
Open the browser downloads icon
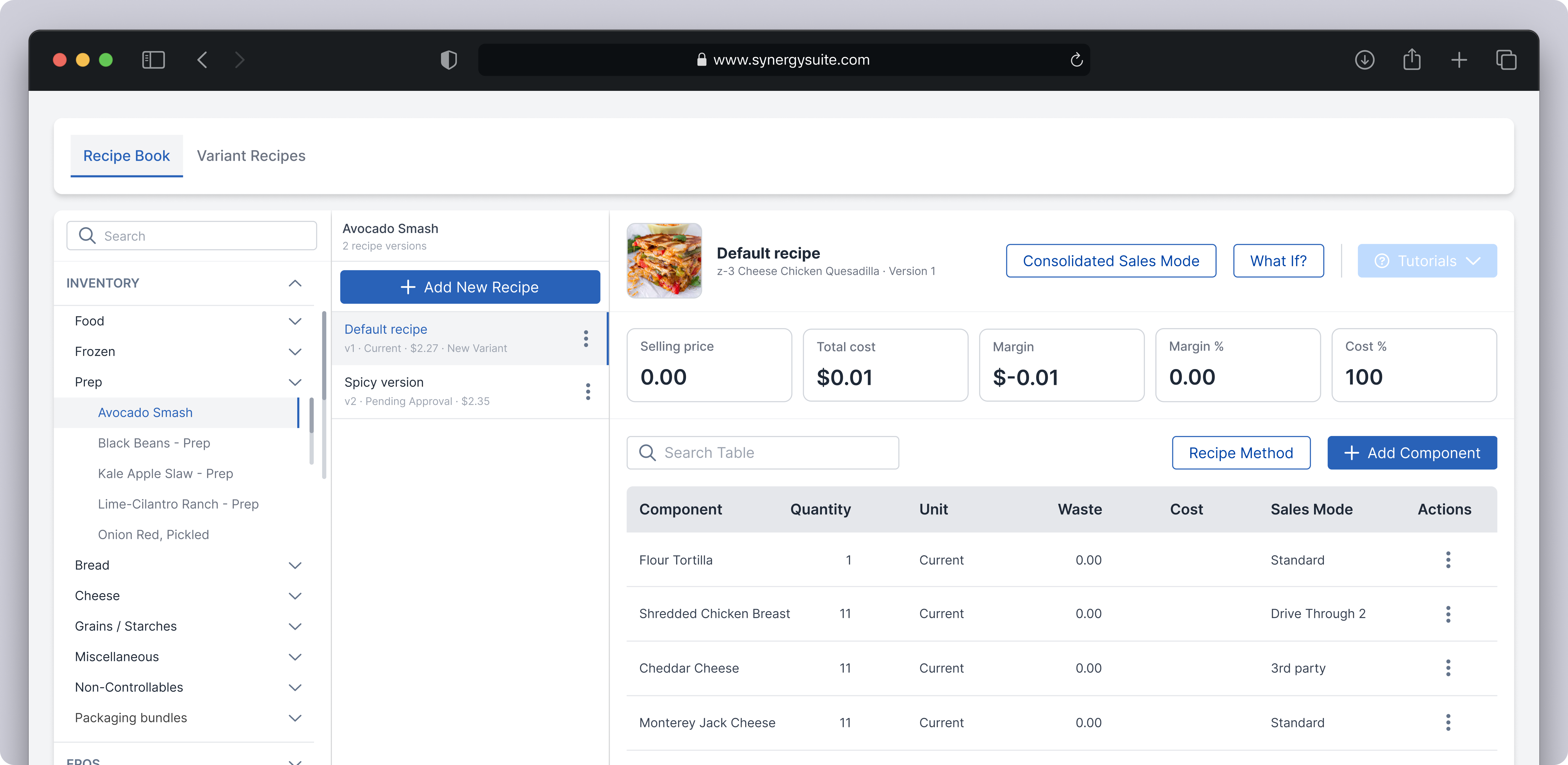tap(1364, 60)
